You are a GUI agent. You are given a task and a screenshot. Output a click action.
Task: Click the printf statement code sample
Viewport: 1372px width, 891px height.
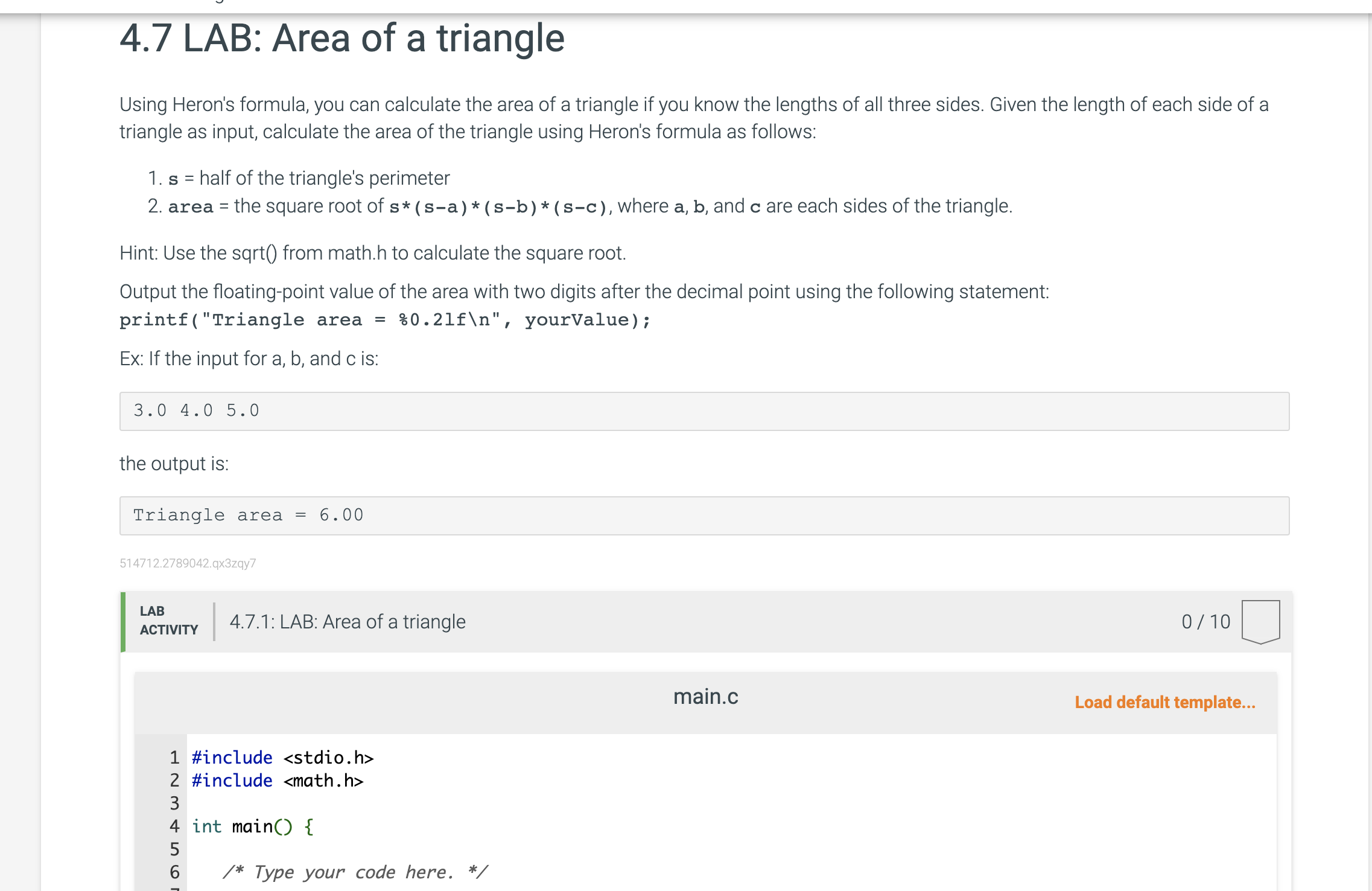[x=385, y=320]
